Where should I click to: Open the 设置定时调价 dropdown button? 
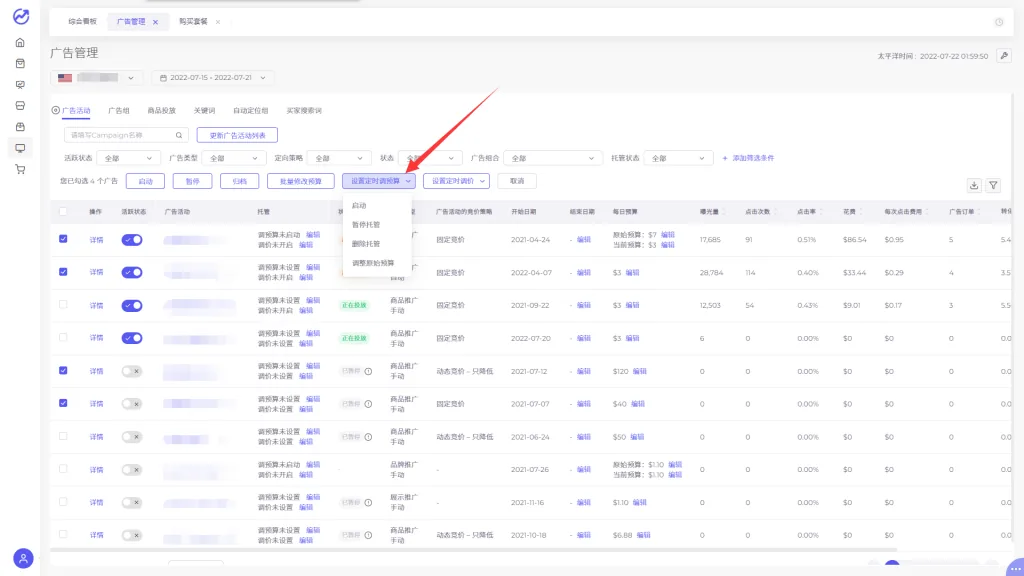456,181
